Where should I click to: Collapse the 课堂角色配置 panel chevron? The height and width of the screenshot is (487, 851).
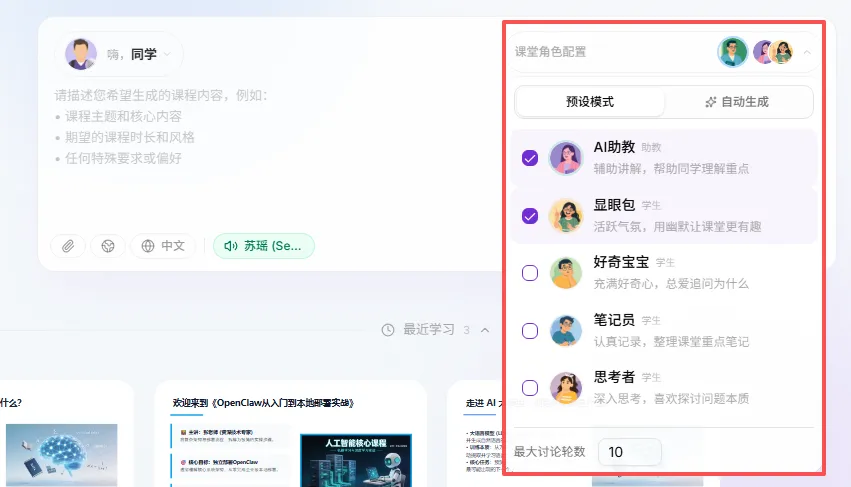[807, 52]
